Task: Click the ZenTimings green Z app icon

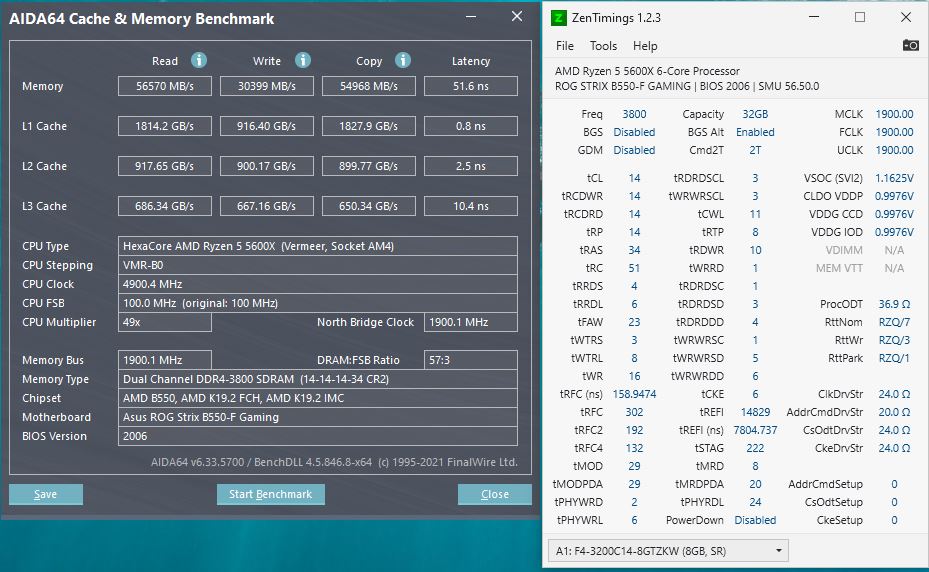Action: coord(558,18)
